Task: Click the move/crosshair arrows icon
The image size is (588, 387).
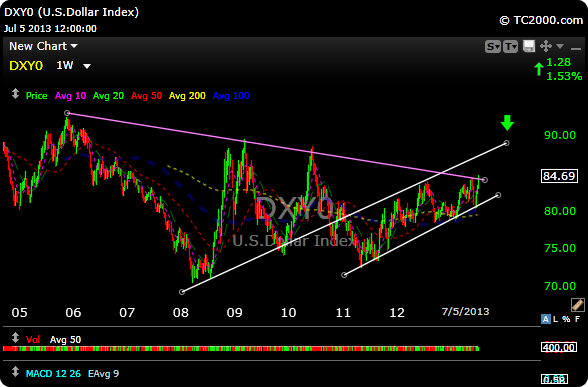Action: (x=546, y=46)
